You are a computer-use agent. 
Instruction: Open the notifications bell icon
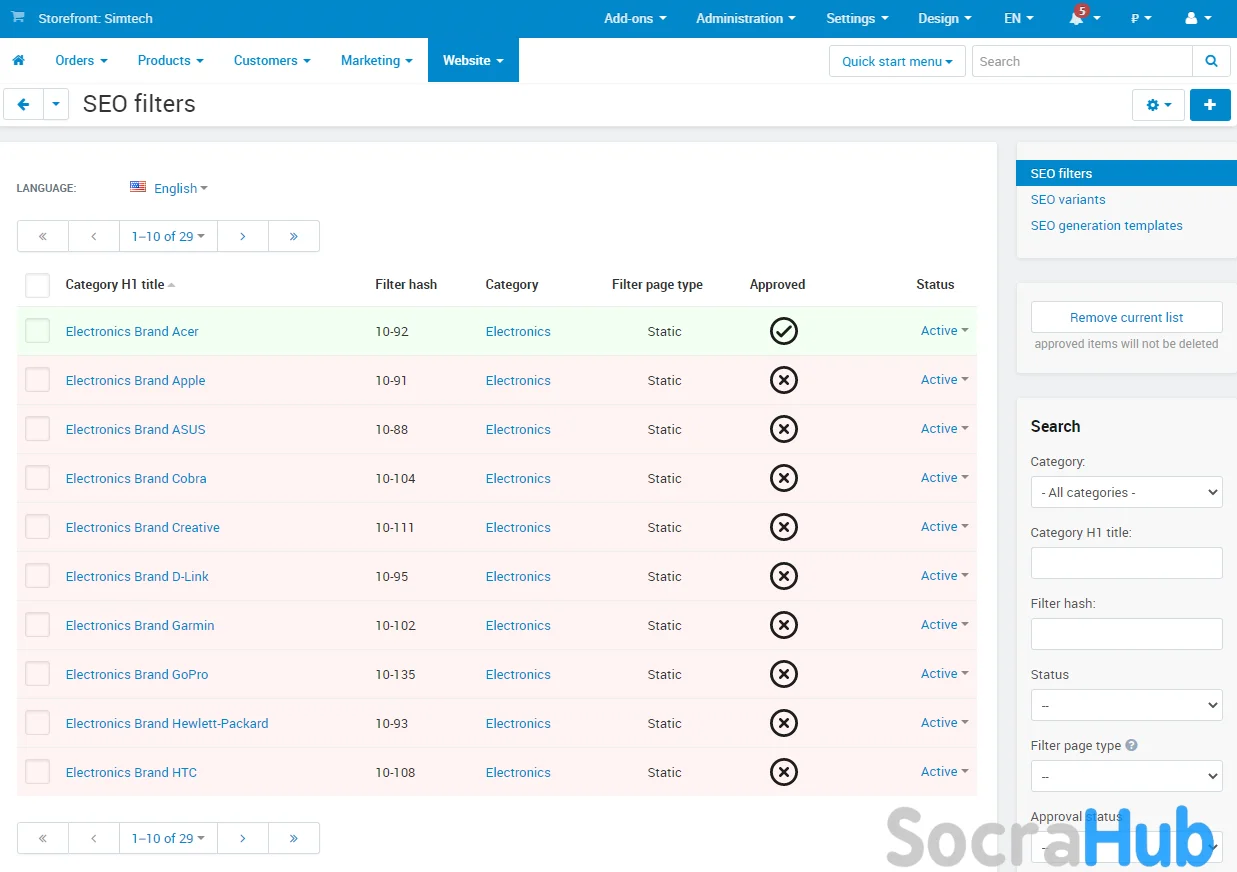pos(1077,19)
